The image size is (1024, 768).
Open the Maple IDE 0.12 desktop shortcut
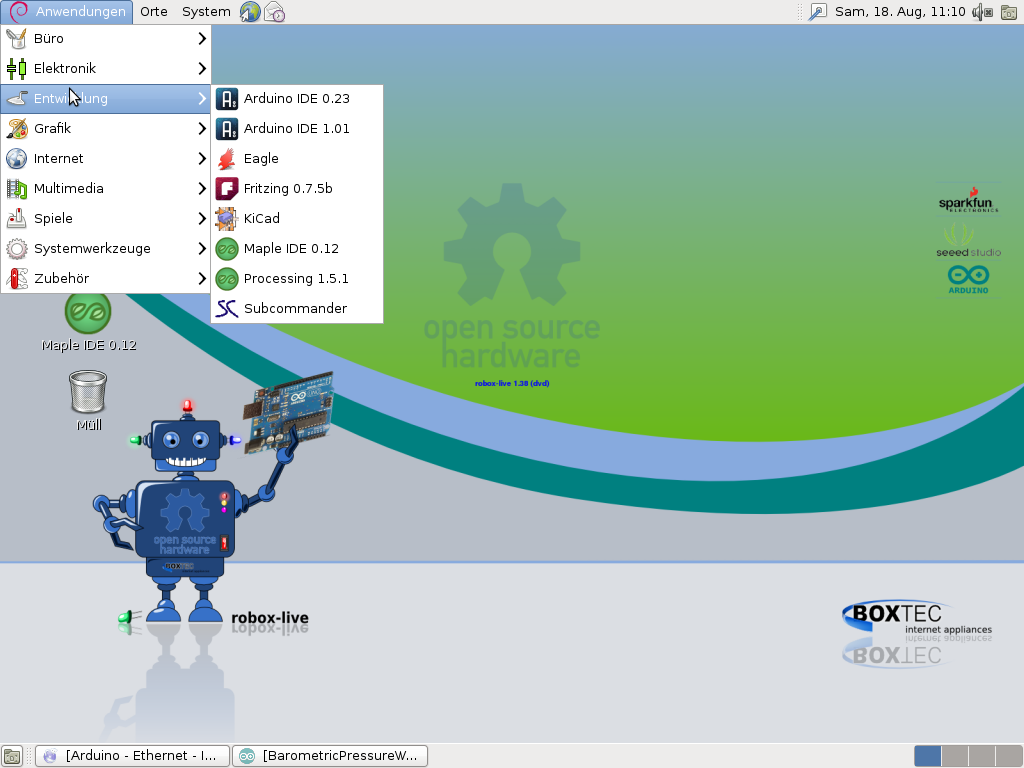(x=88, y=321)
